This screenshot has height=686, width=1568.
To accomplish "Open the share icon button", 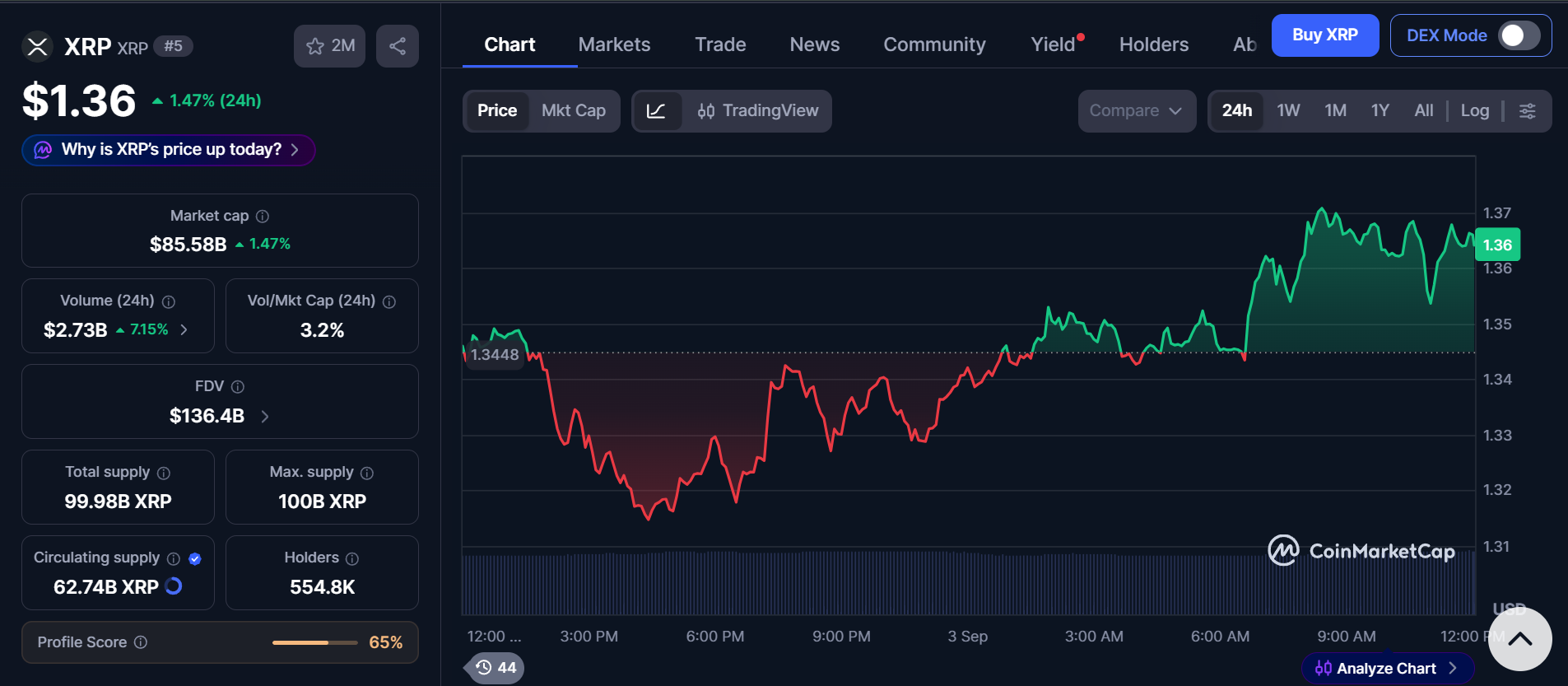I will pyautogui.click(x=398, y=46).
